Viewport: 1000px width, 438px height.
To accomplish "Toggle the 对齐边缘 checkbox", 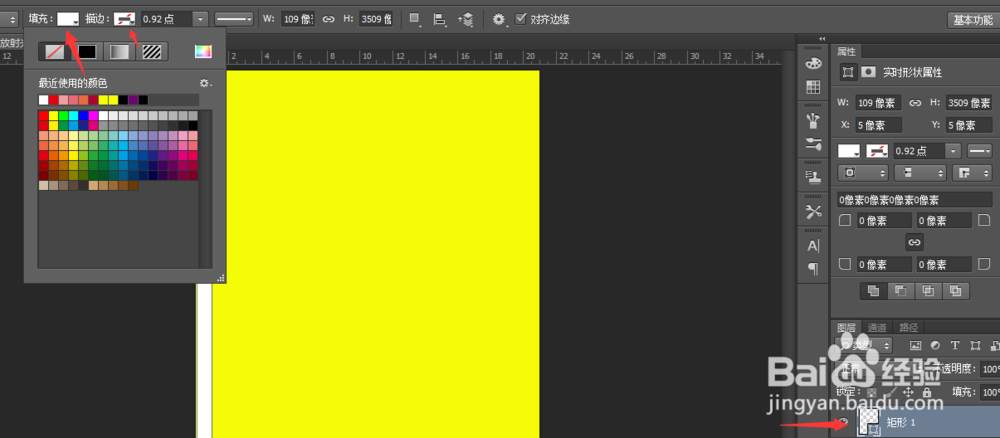I will coord(520,18).
